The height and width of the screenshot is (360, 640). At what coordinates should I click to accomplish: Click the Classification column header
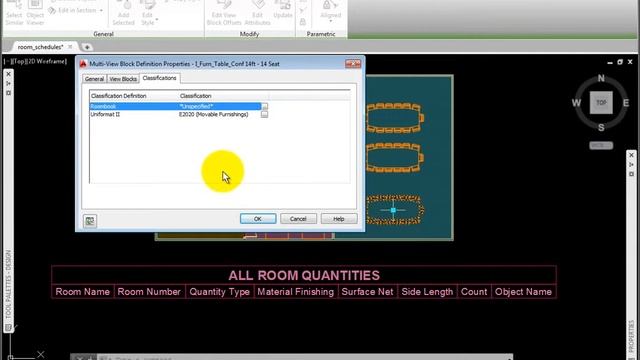coord(224,96)
